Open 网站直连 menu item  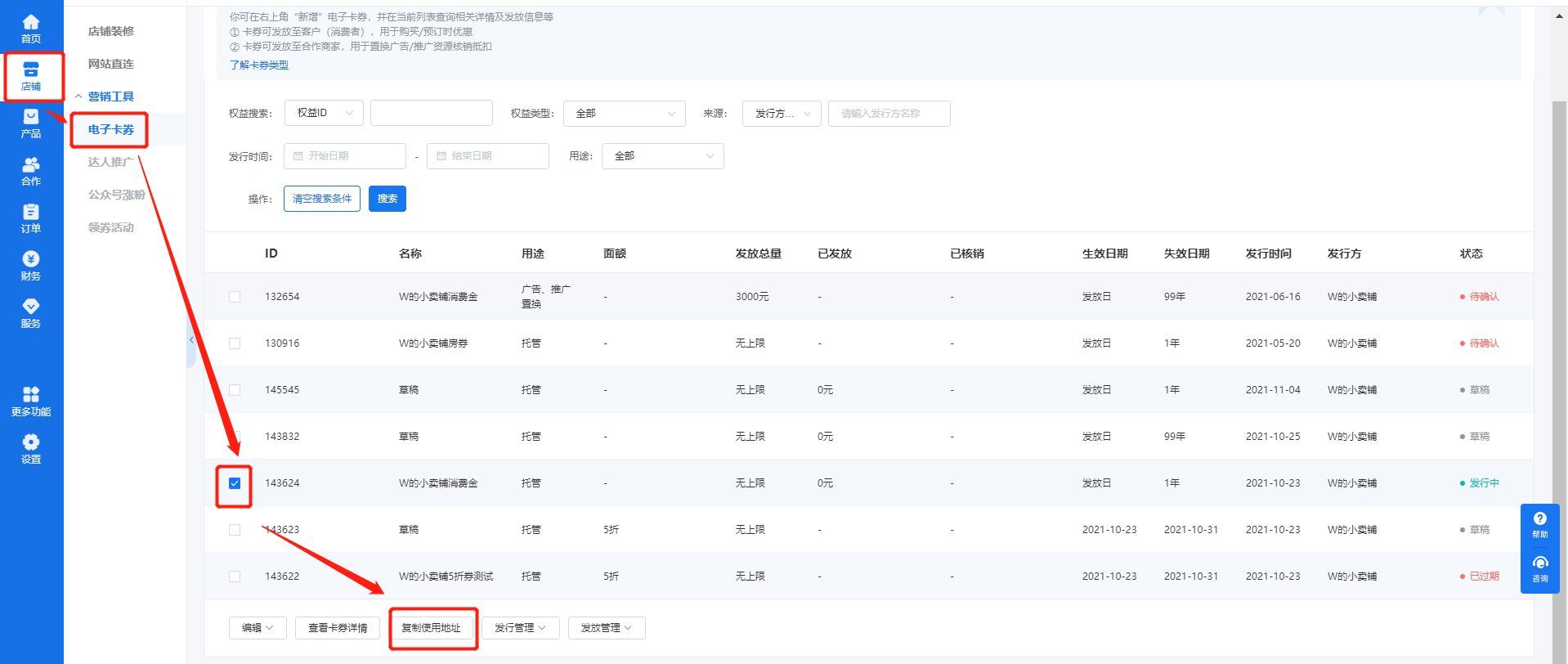click(x=111, y=64)
